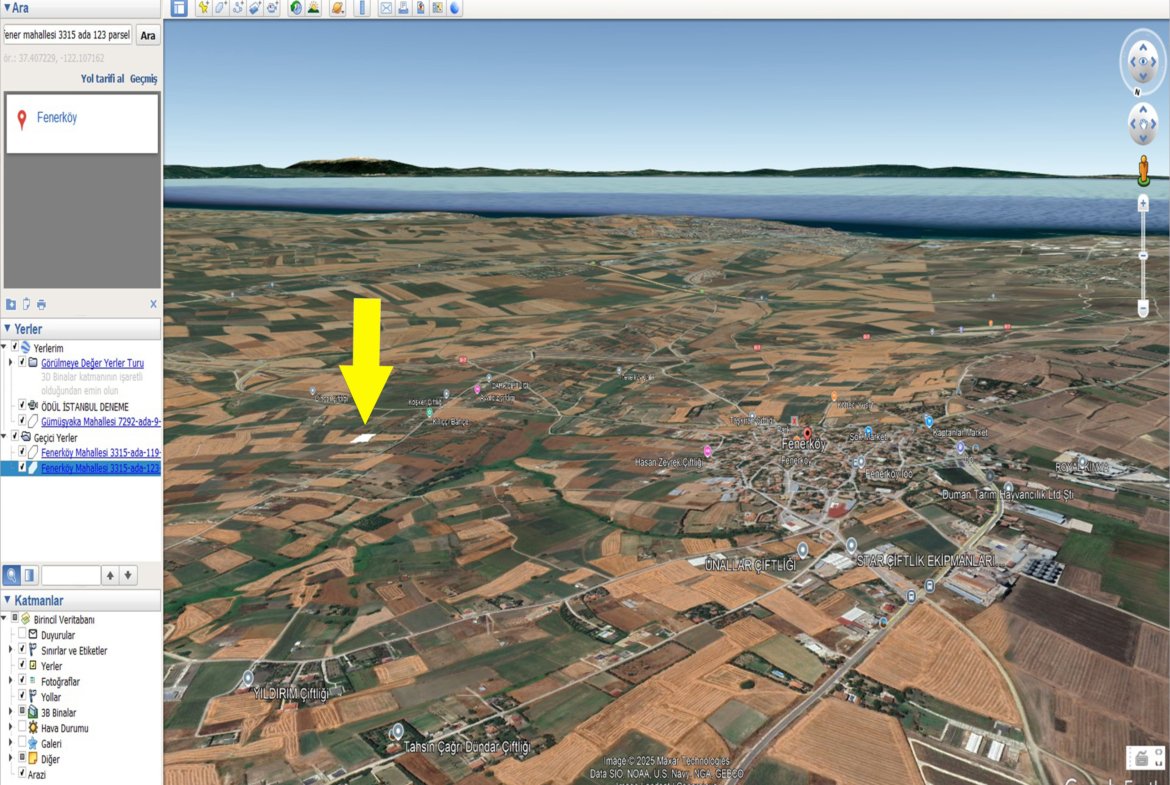Viewport: 1170px width, 785px height.
Task: Click the Save Image toolbar icon
Action: (x=420, y=8)
